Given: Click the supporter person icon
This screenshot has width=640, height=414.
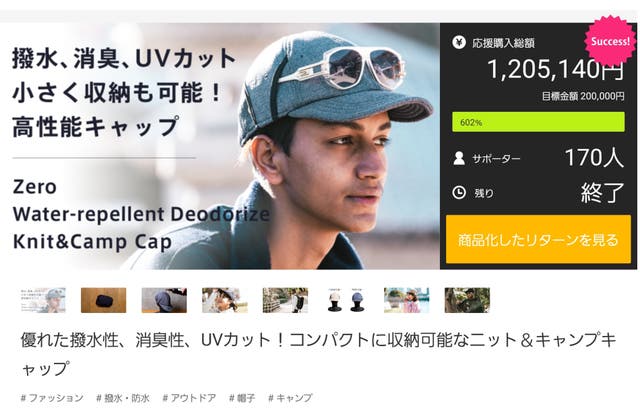Looking at the screenshot, I should point(459,158).
